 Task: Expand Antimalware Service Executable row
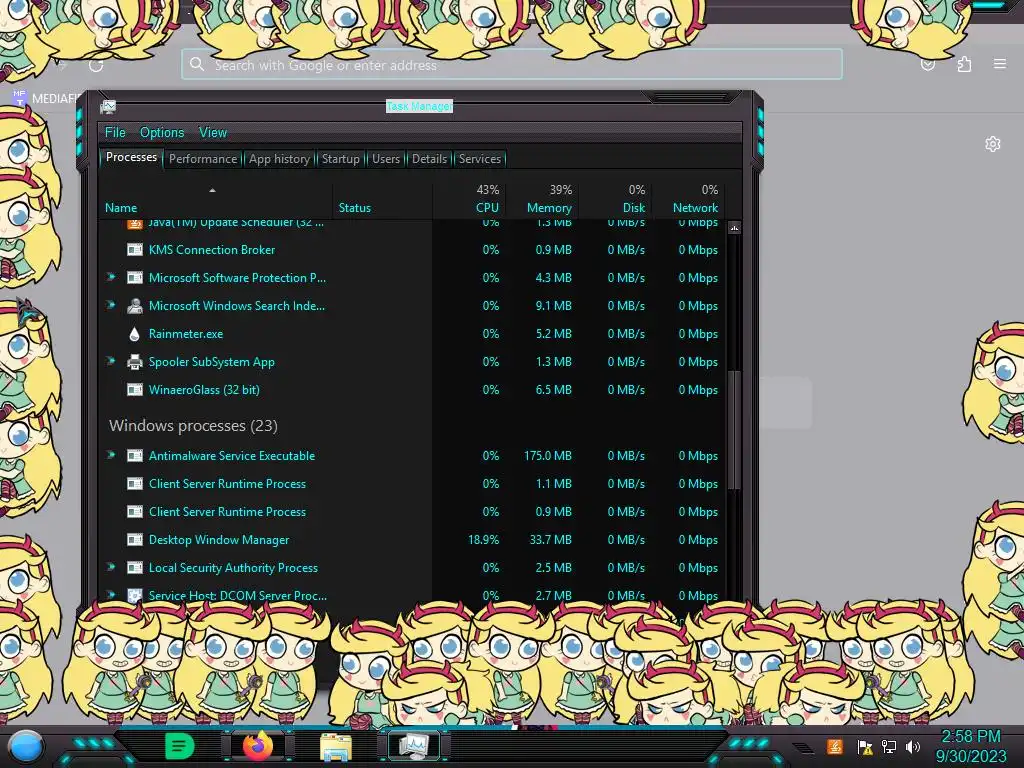pos(112,455)
